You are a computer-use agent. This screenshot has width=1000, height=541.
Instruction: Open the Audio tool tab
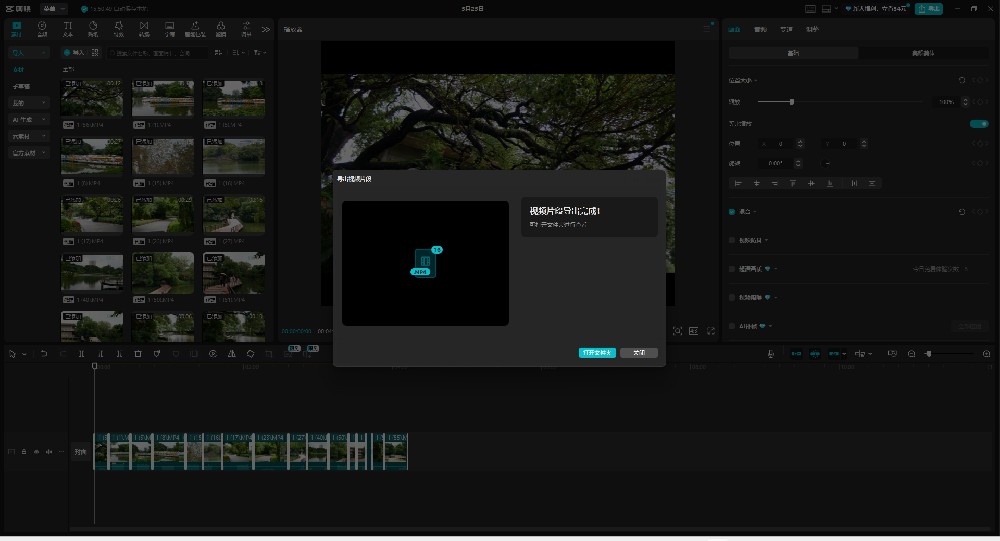42,28
